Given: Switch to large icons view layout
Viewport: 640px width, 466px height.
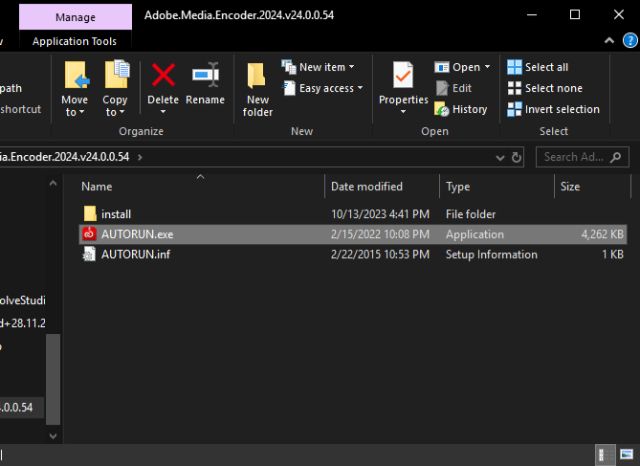Looking at the screenshot, I should click(626, 455).
